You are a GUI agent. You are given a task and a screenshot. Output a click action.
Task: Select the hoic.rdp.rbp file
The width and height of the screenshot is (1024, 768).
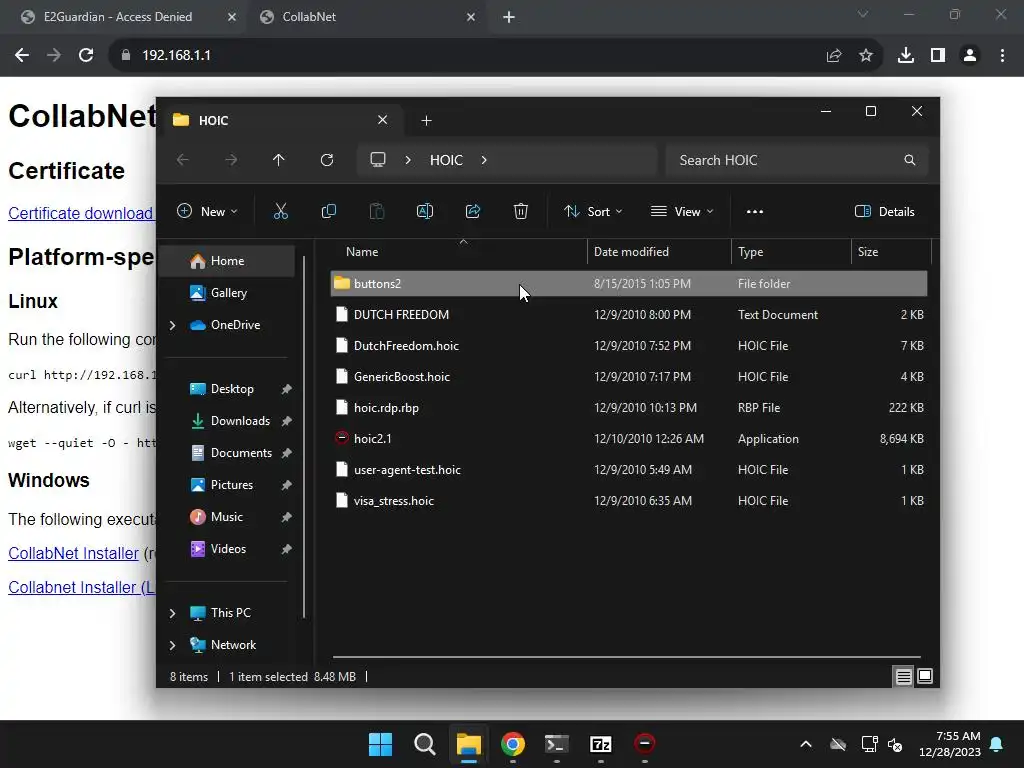pyautogui.click(x=629, y=408)
